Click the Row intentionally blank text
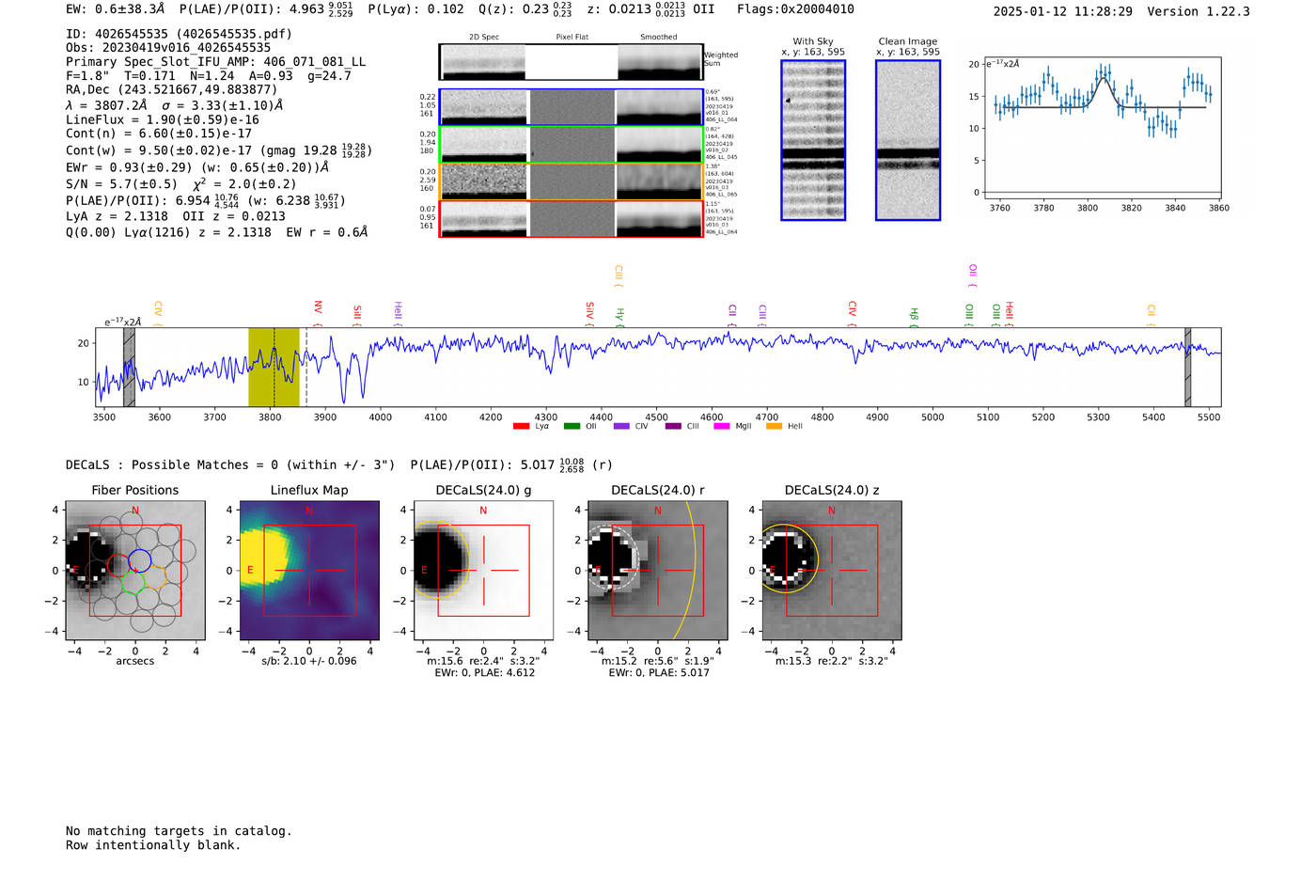Screen dimensions: 1316x896 pyautogui.click(x=153, y=845)
